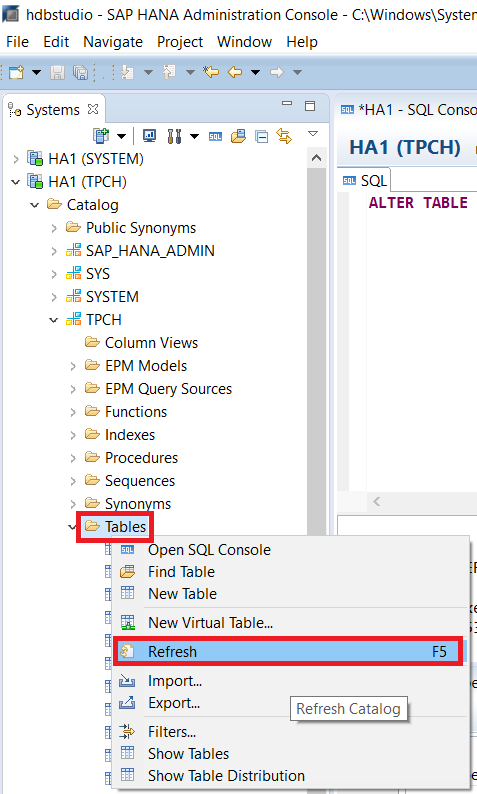Viewport: 477px width, 794px height.
Task: Click the Systems tree scrollbar up arrow
Action: [316, 158]
